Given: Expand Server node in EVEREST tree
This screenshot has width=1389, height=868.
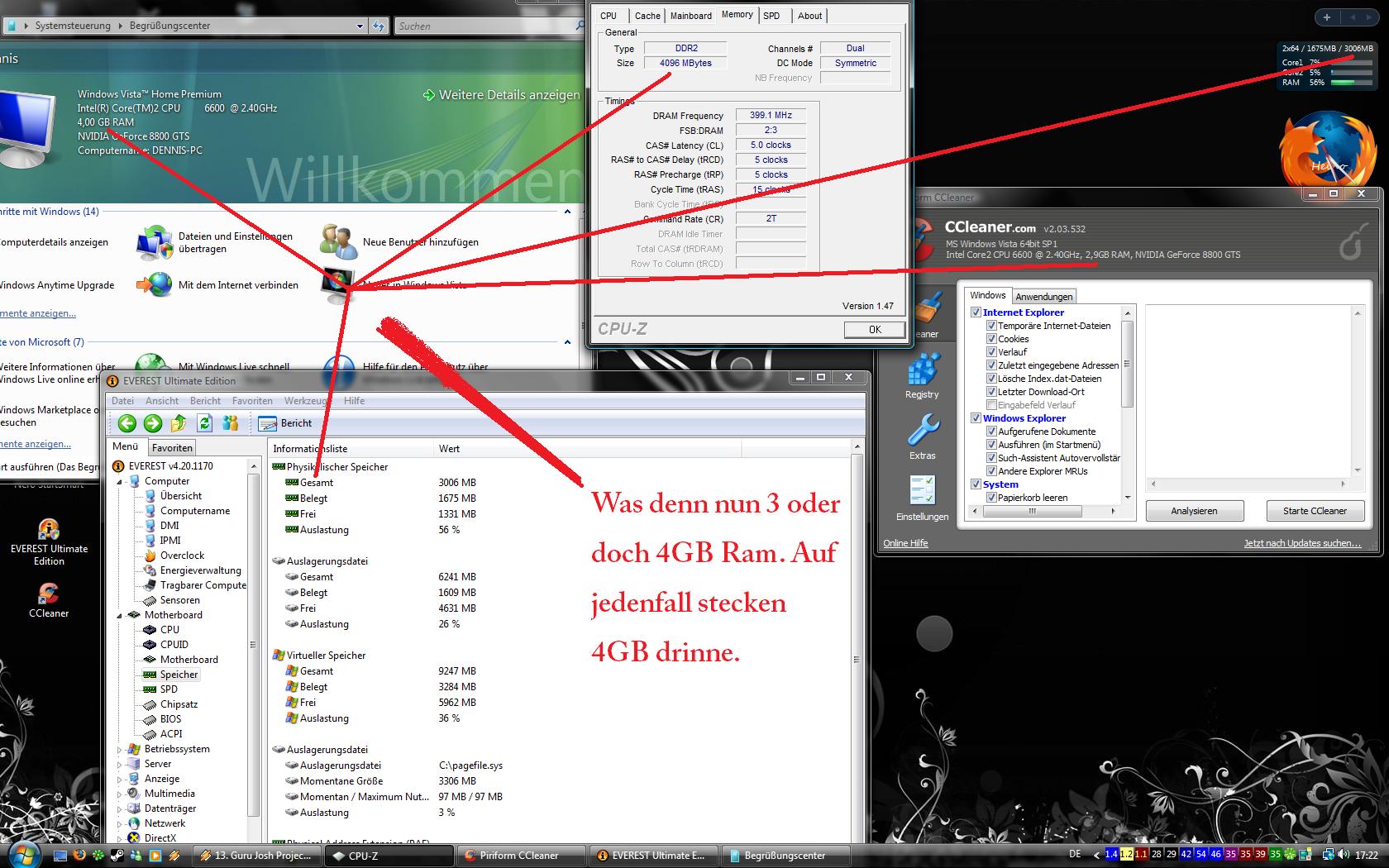Looking at the screenshot, I should pos(119,764).
